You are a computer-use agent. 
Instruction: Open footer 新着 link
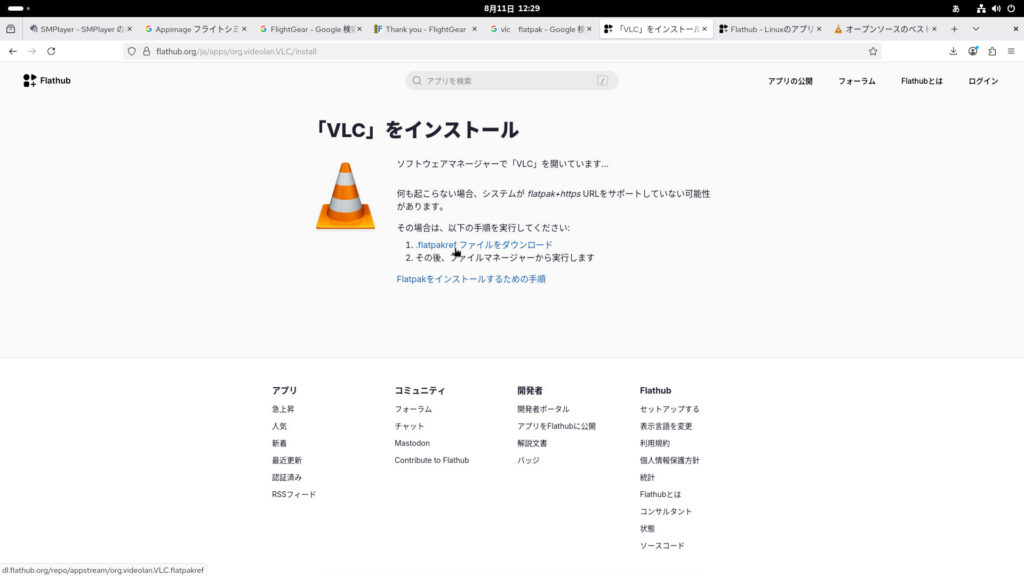pyautogui.click(x=279, y=443)
